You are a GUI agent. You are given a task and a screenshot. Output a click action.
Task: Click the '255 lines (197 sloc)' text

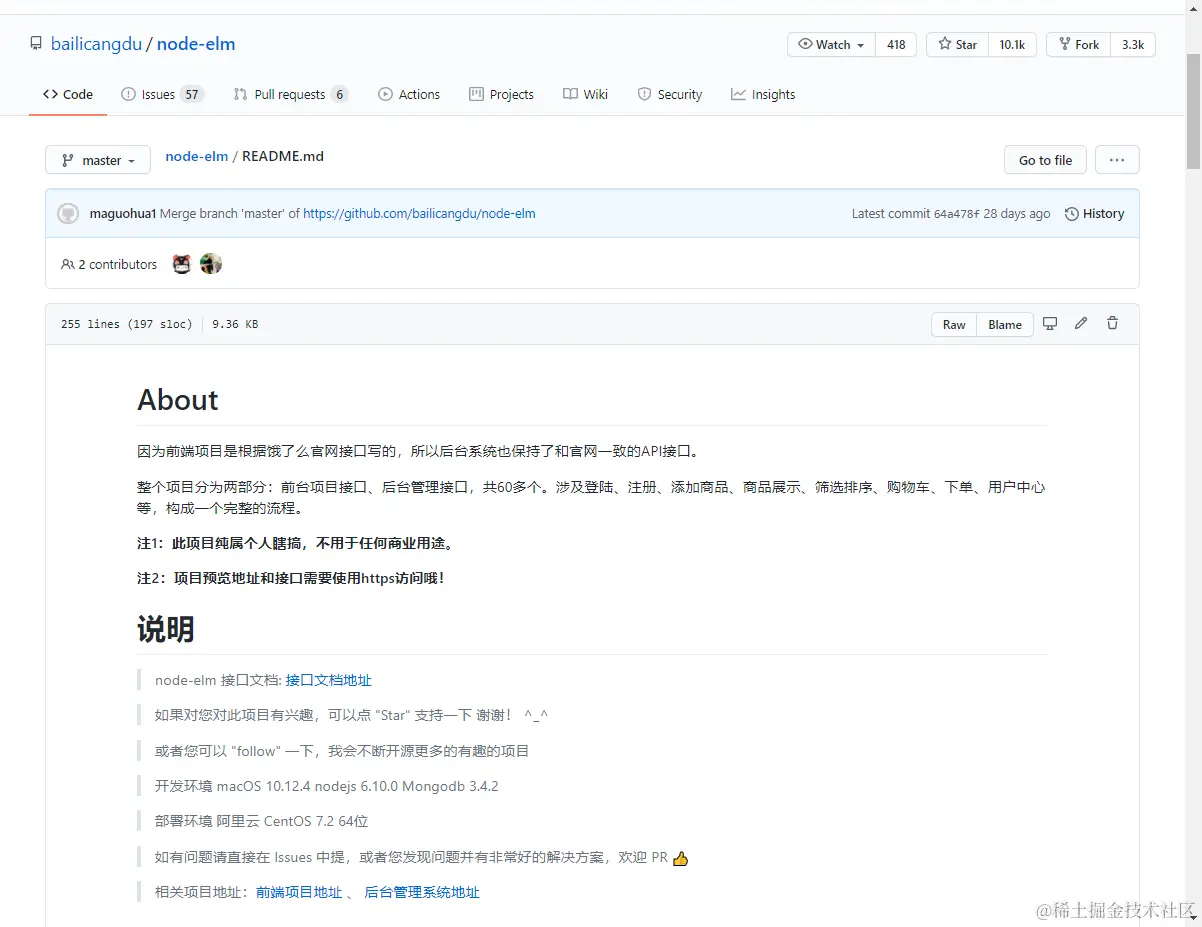coord(126,324)
